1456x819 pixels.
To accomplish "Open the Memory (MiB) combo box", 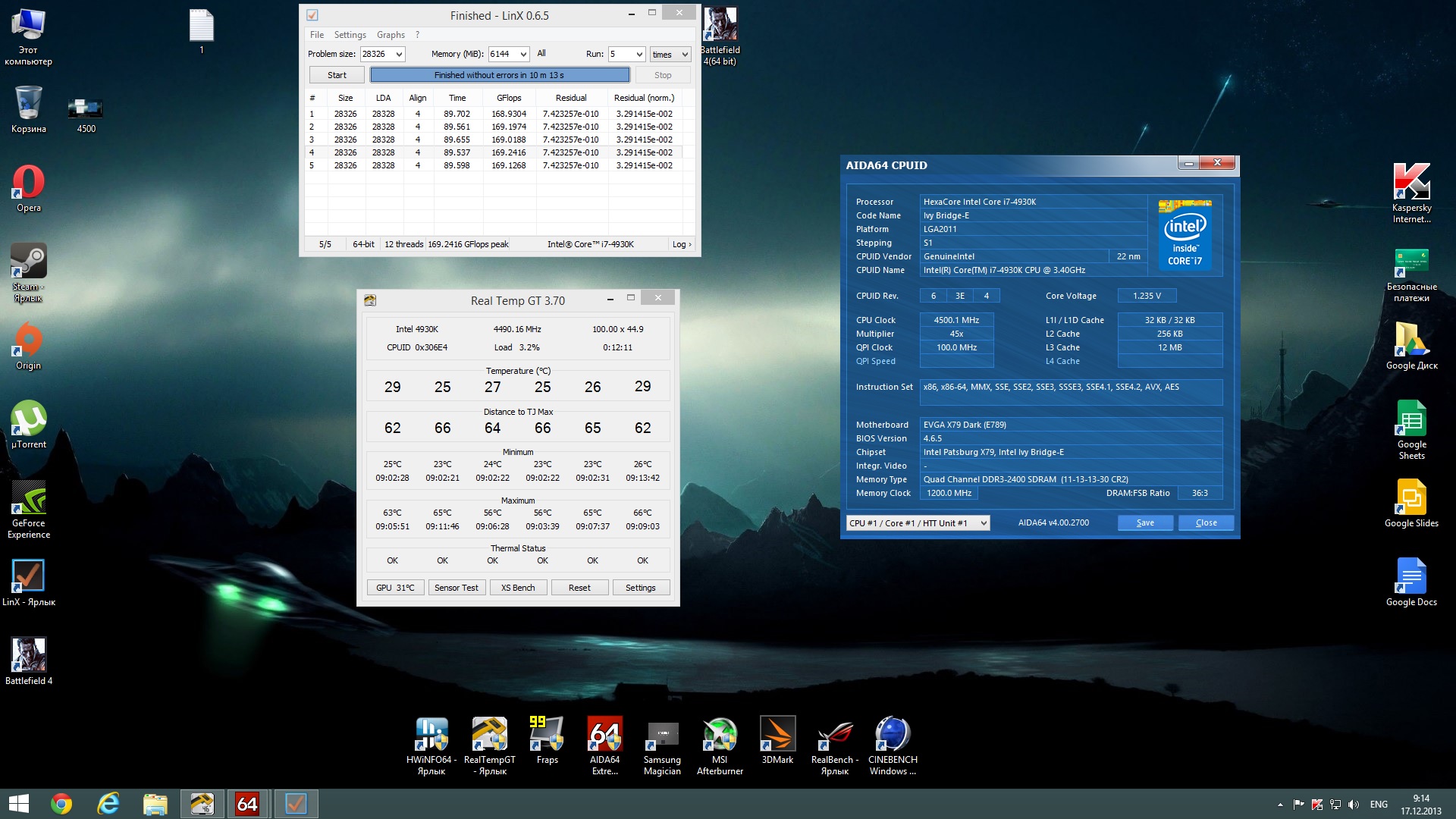I will click(x=523, y=55).
